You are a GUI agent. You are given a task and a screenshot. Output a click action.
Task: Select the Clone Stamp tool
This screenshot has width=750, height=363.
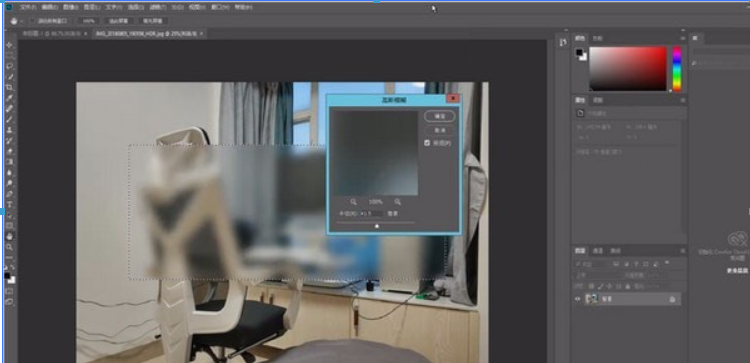[9, 130]
